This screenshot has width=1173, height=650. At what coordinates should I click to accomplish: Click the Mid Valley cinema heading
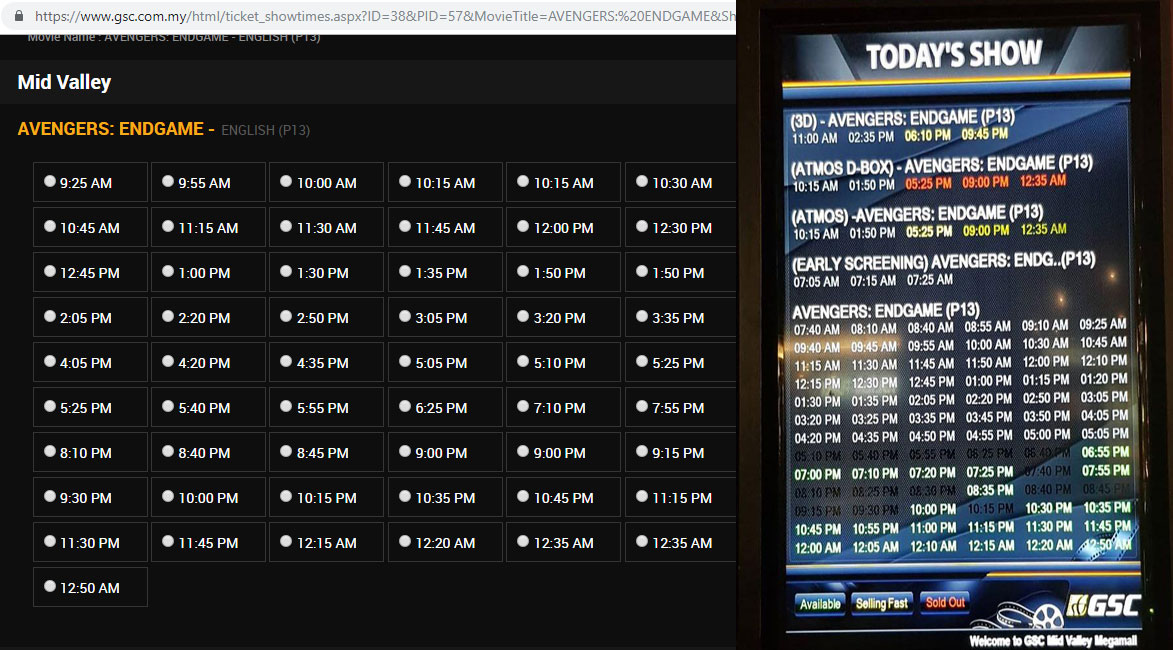[64, 82]
